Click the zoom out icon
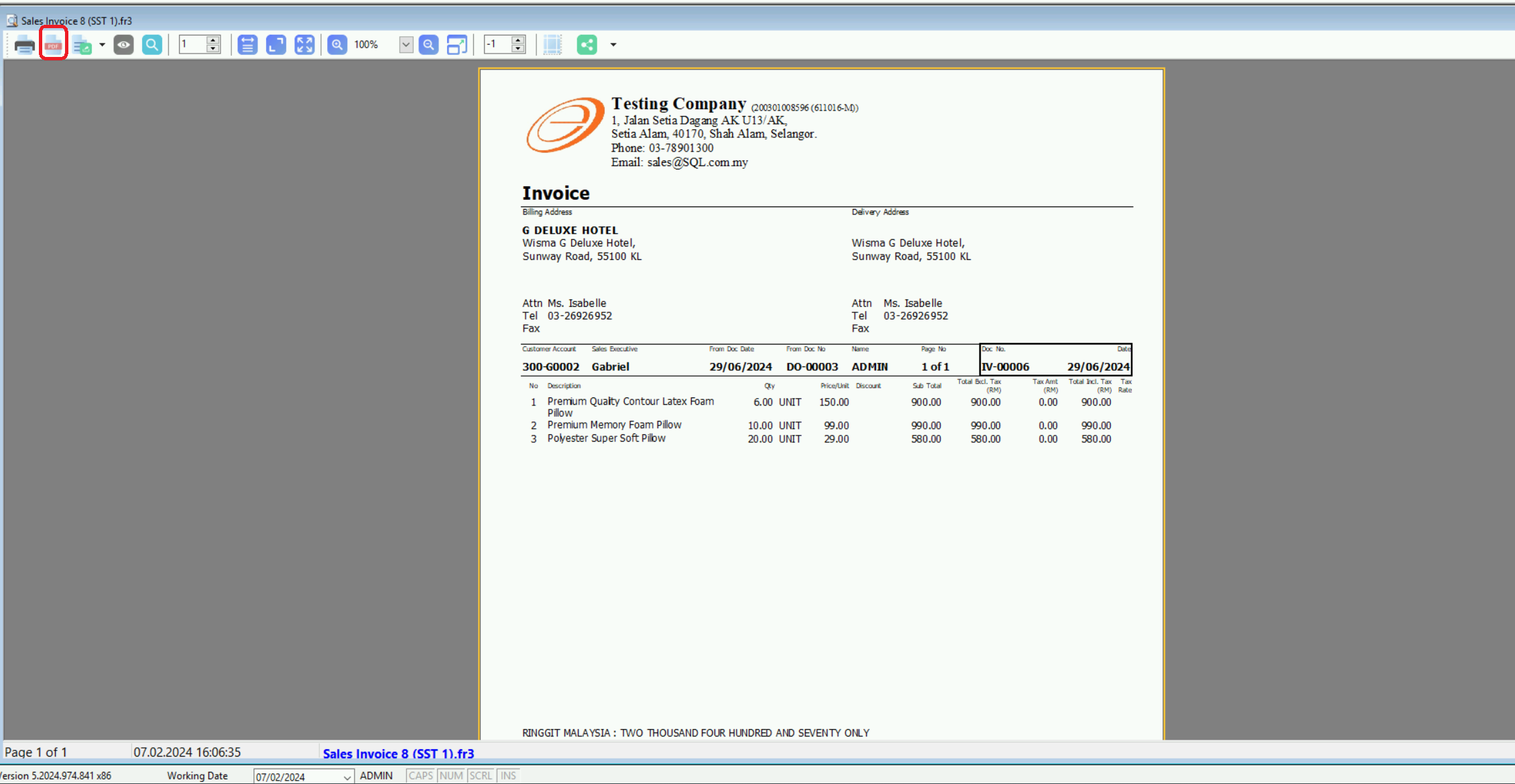 tap(428, 44)
